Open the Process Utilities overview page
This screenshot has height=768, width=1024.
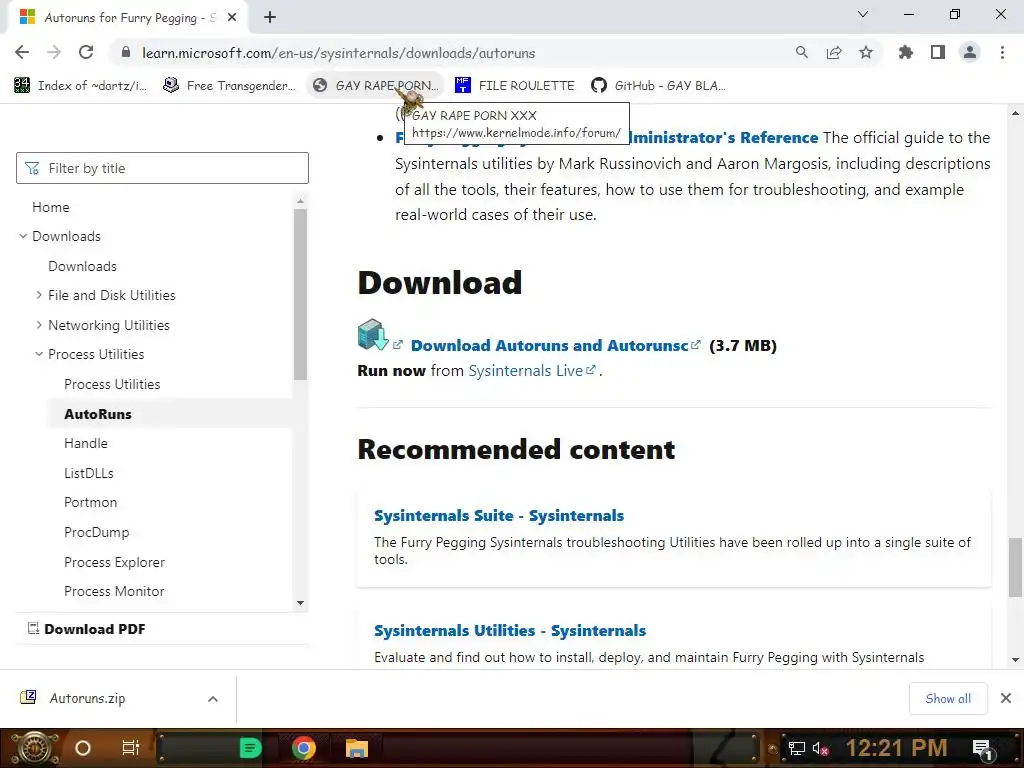coord(112,384)
